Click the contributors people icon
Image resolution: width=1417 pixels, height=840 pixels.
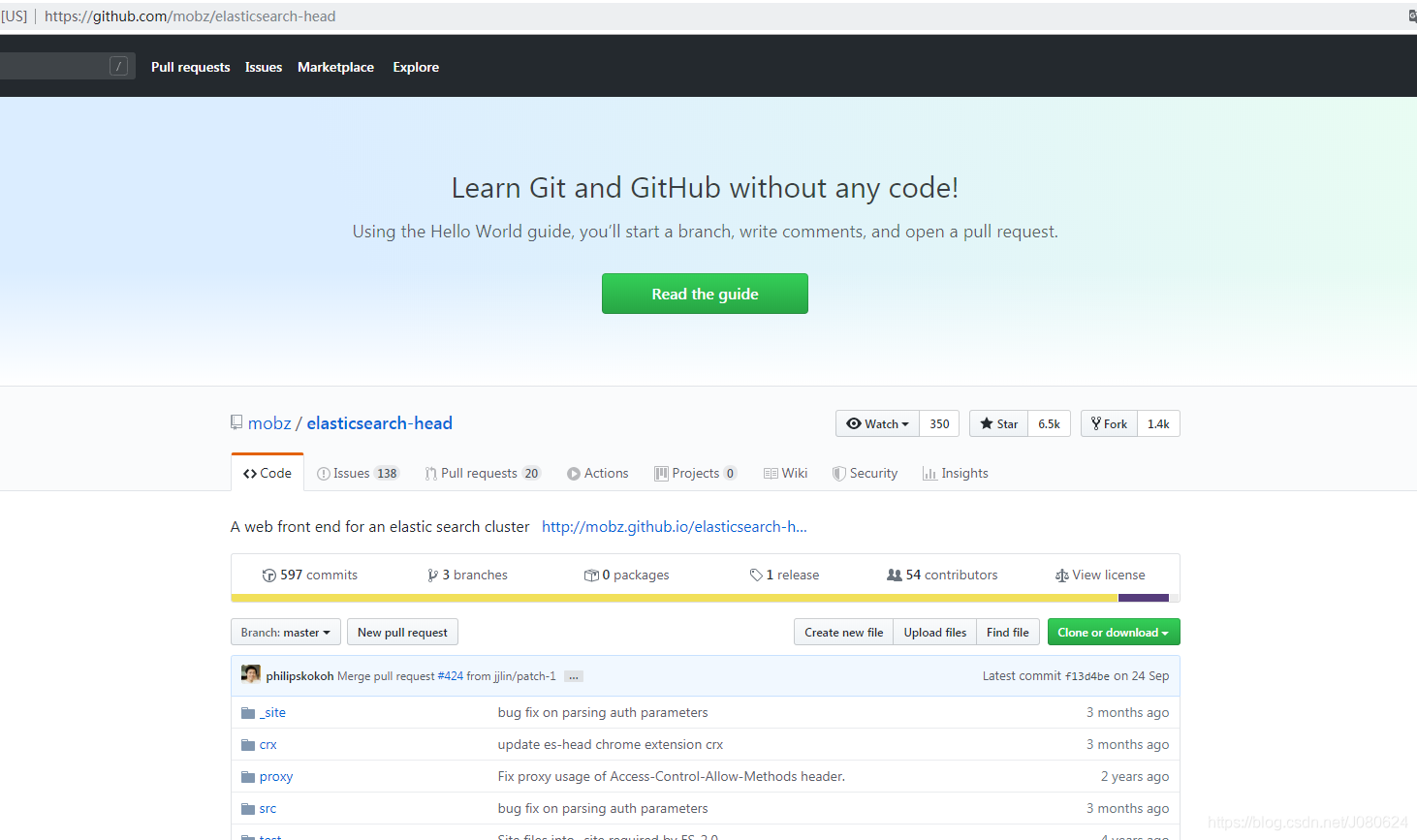point(895,576)
